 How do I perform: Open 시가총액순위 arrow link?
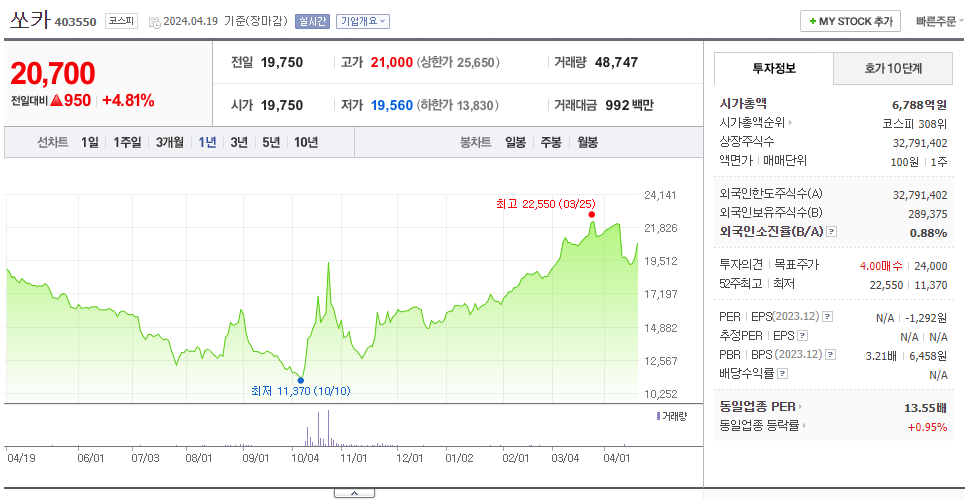click(790, 123)
